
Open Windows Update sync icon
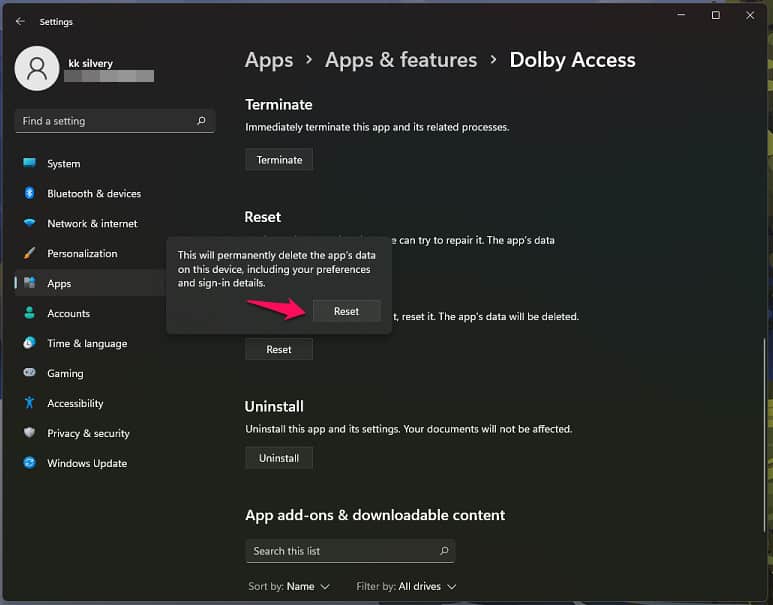point(30,463)
